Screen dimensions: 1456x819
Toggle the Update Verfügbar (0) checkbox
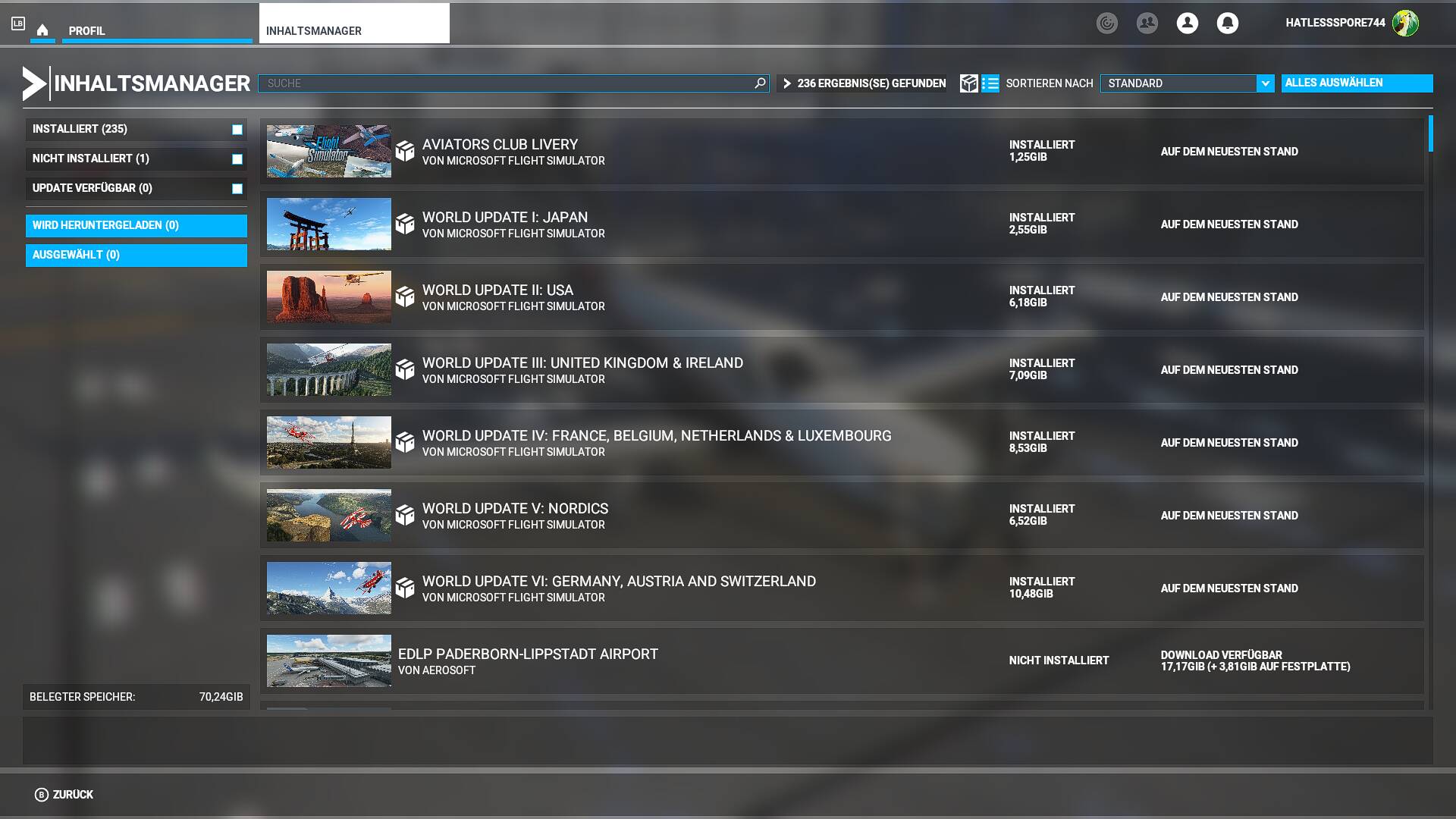[237, 189]
